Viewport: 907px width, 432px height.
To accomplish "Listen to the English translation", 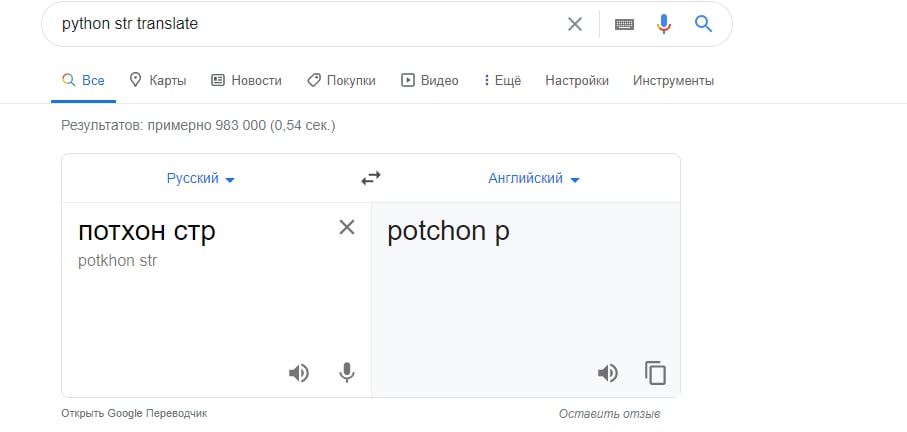I will click(607, 373).
